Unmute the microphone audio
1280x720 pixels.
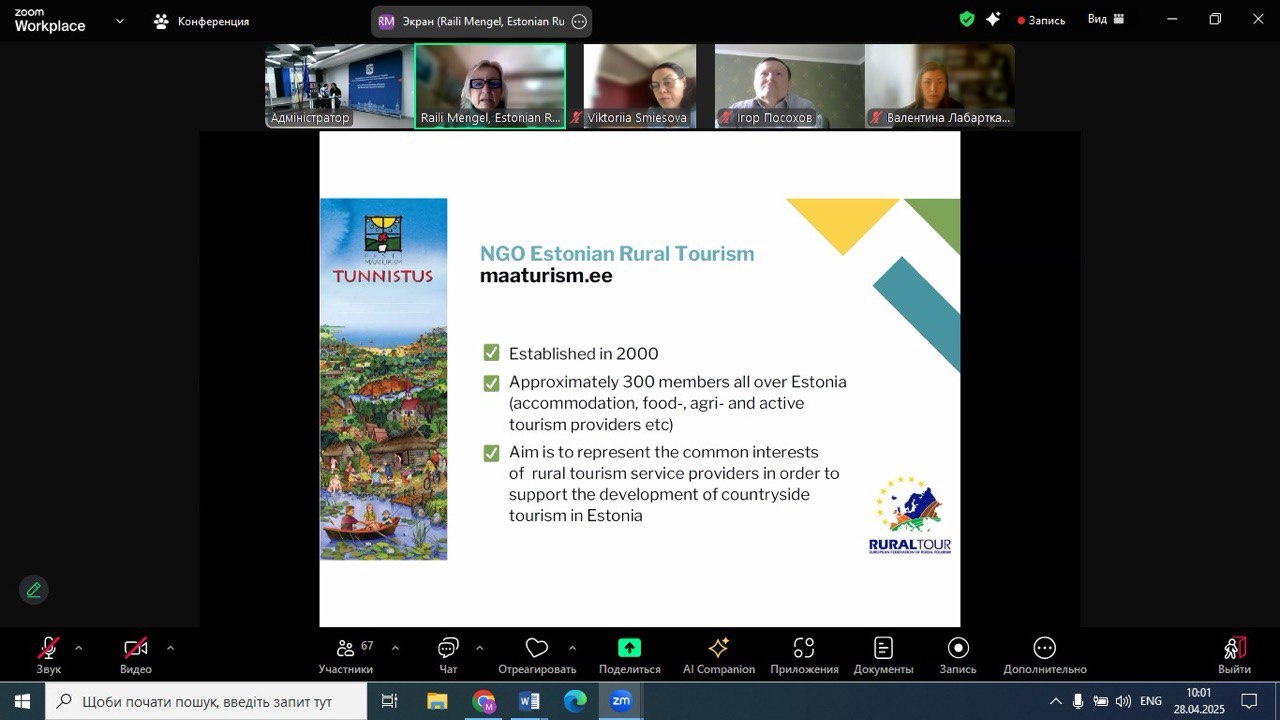(48, 649)
